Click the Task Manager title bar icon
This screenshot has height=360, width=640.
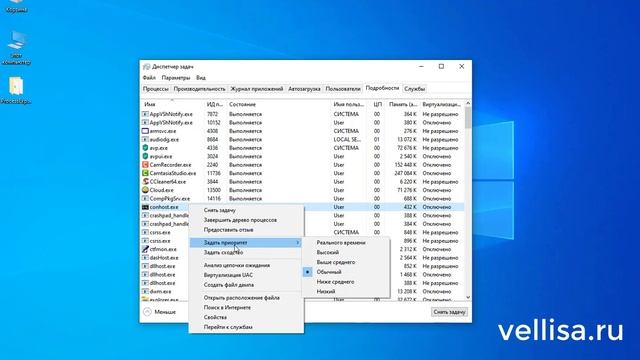pyautogui.click(x=147, y=67)
